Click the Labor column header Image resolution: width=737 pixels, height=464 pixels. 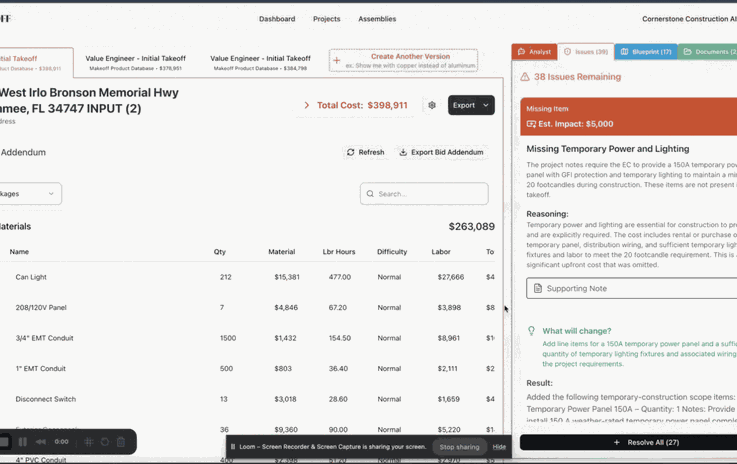point(441,252)
